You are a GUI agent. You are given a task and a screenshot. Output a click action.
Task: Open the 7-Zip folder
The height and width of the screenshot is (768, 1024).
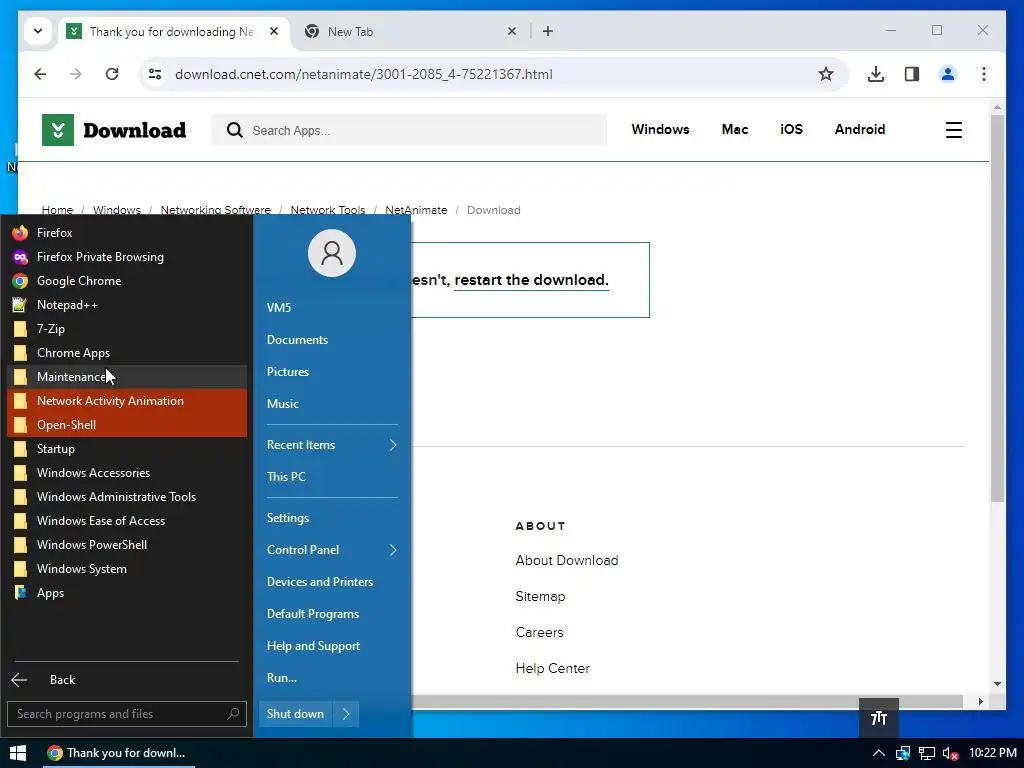tap(127, 328)
